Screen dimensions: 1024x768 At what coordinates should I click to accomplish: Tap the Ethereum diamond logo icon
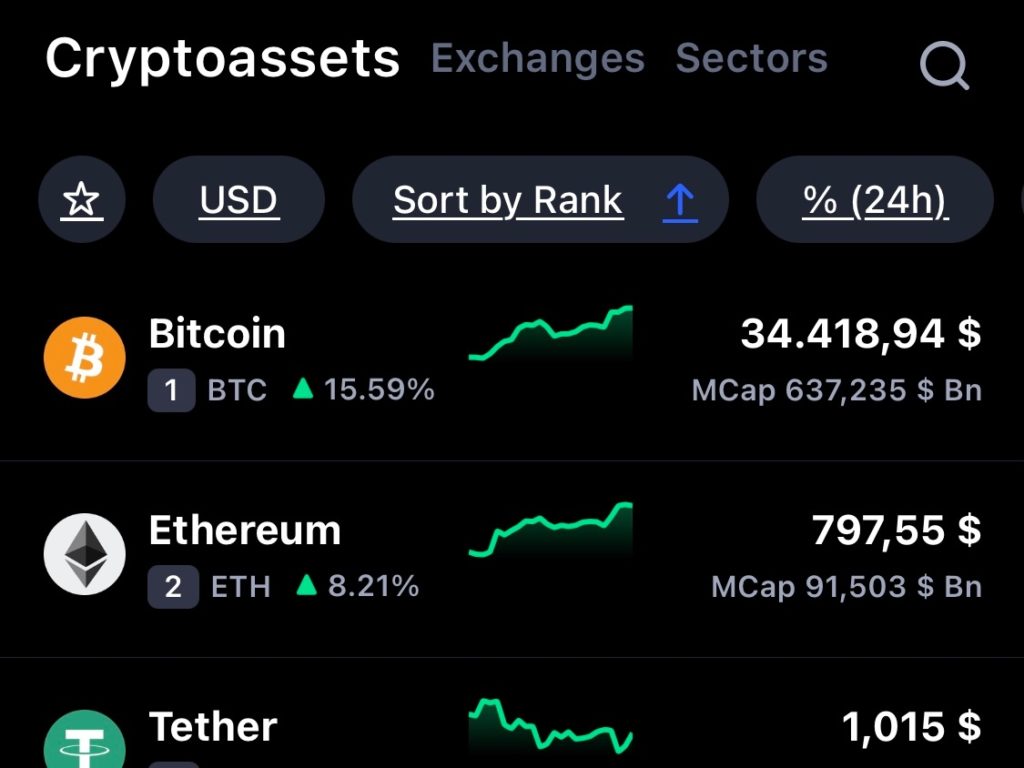[85, 554]
